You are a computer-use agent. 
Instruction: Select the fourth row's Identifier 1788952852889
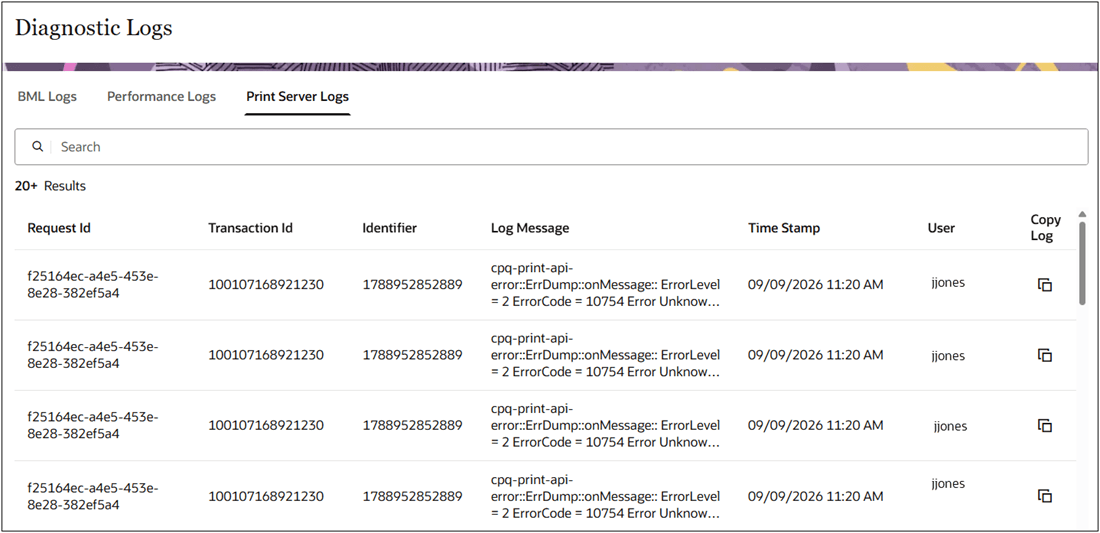point(412,497)
